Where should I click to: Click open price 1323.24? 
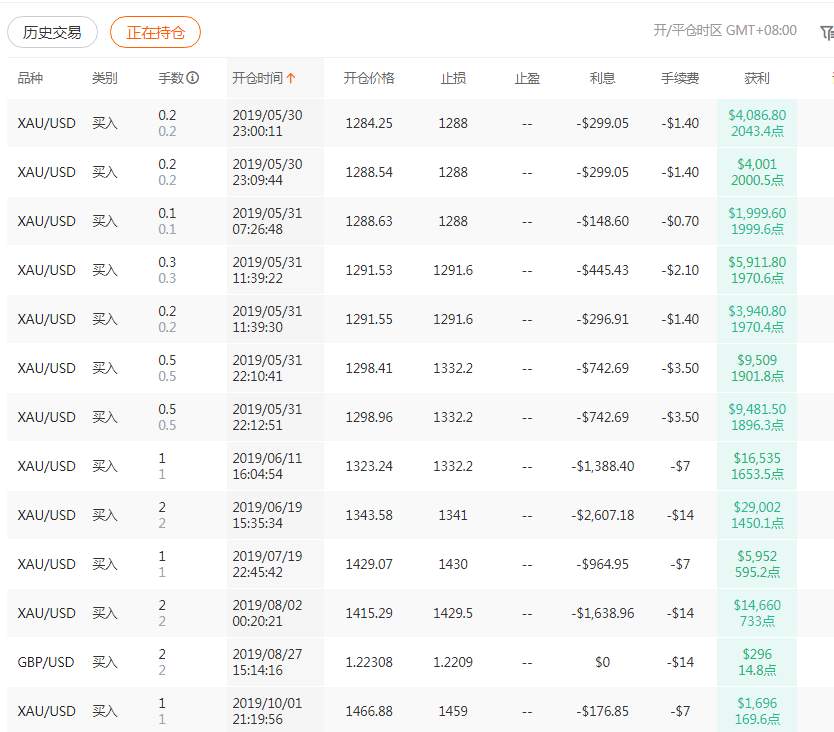369,467
